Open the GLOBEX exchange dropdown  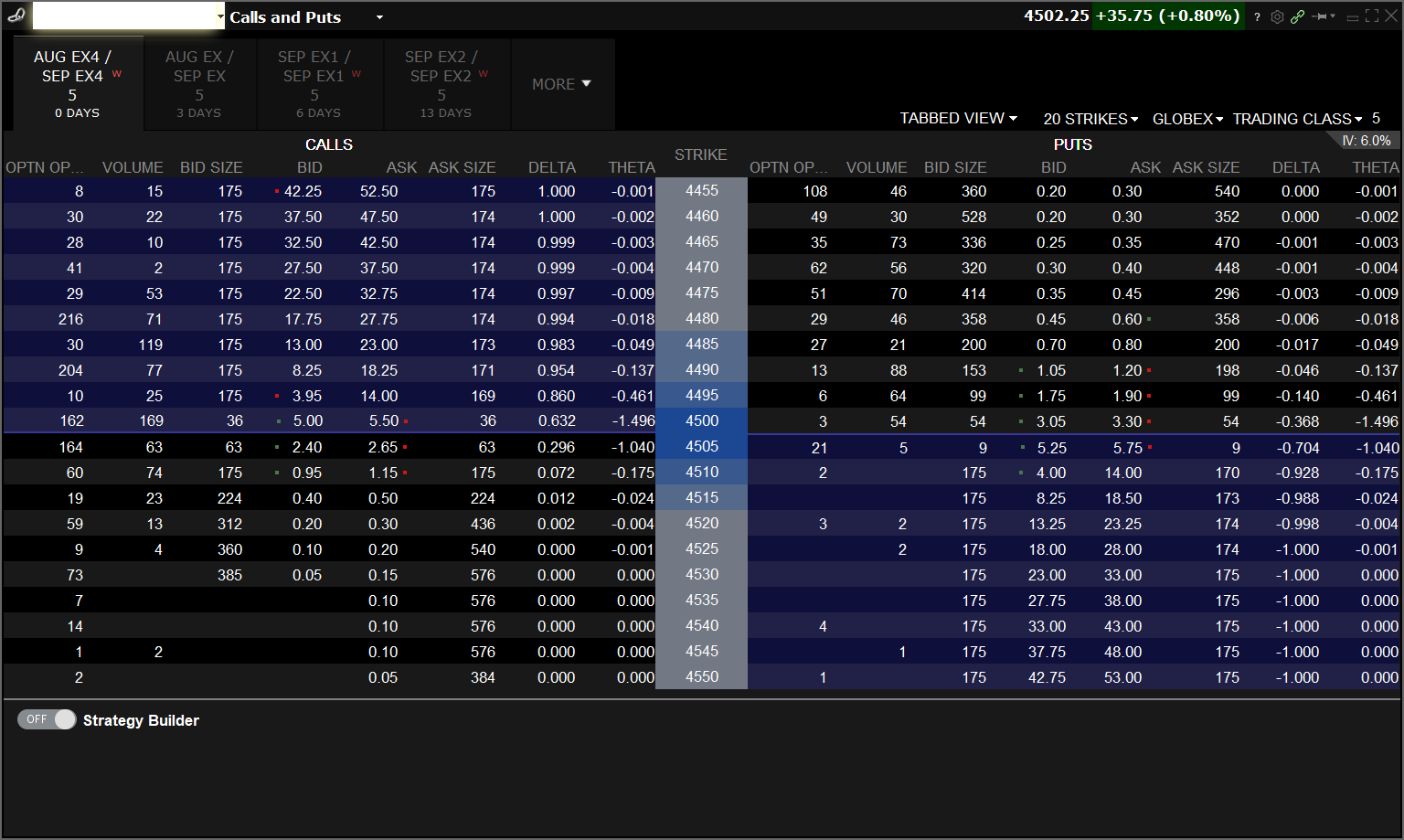pyautogui.click(x=1187, y=119)
